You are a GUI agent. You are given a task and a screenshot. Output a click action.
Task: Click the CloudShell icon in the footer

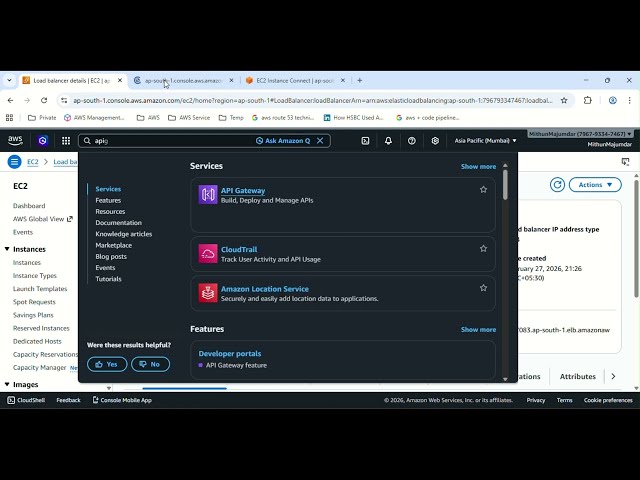[11, 400]
